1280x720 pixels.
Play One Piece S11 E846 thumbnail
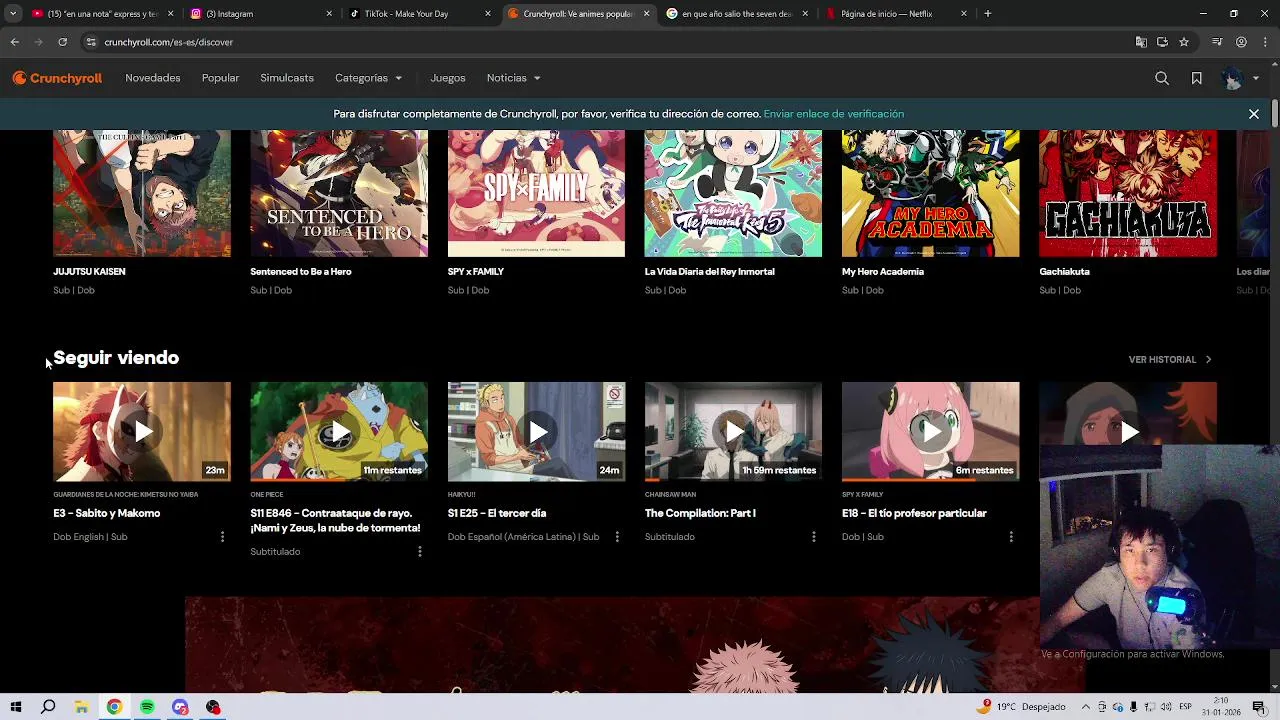(x=339, y=431)
